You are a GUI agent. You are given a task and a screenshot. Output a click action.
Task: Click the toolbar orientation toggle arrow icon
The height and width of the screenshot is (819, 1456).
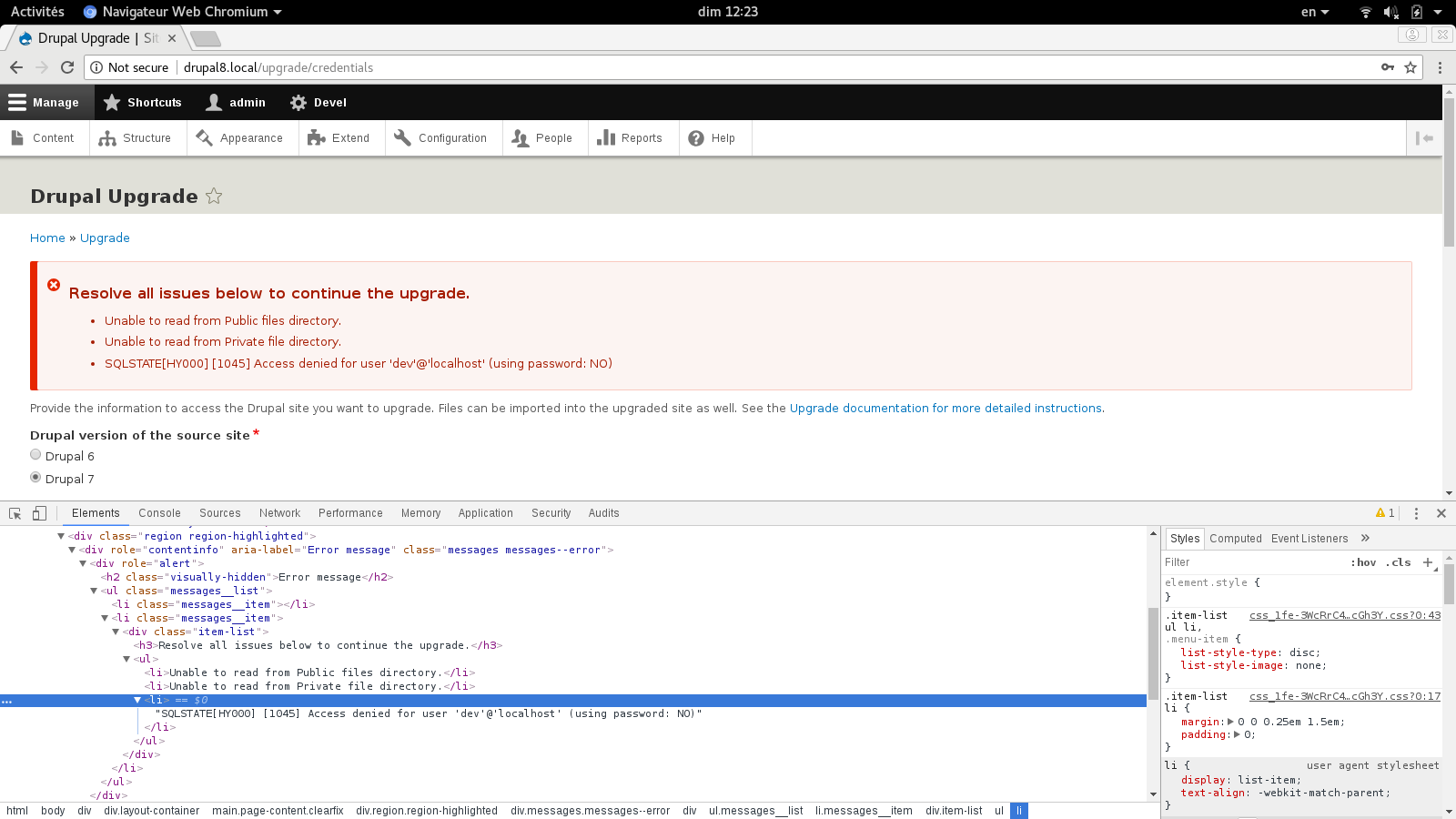[x=1424, y=138]
